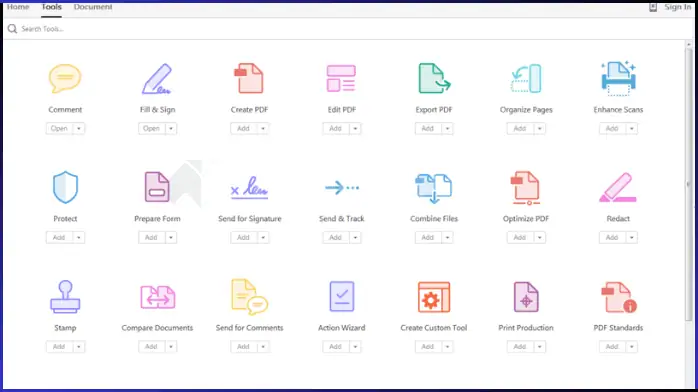The width and height of the screenshot is (698, 392).
Task: Click the Send for Comments icon
Action: pyautogui.click(x=249, y=297)
